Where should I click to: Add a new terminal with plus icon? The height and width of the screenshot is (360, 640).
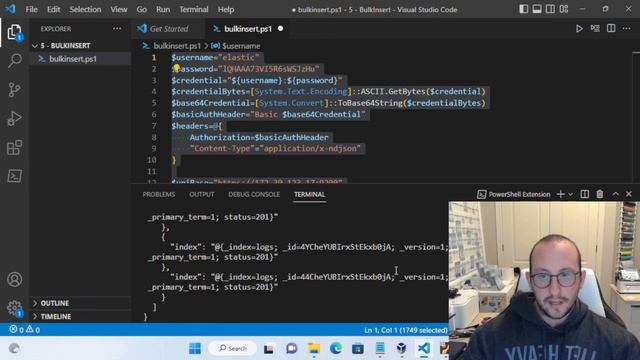(561, 194)
